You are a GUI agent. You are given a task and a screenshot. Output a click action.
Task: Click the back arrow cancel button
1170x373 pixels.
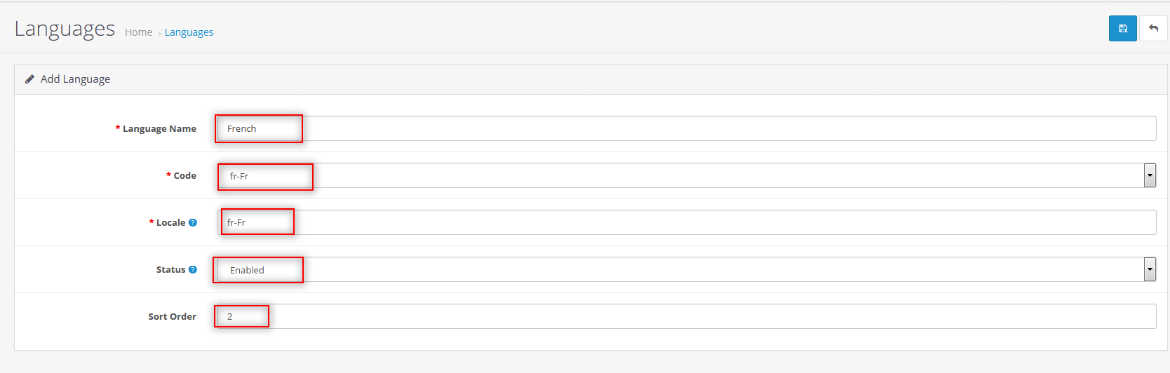(1154, 28)
